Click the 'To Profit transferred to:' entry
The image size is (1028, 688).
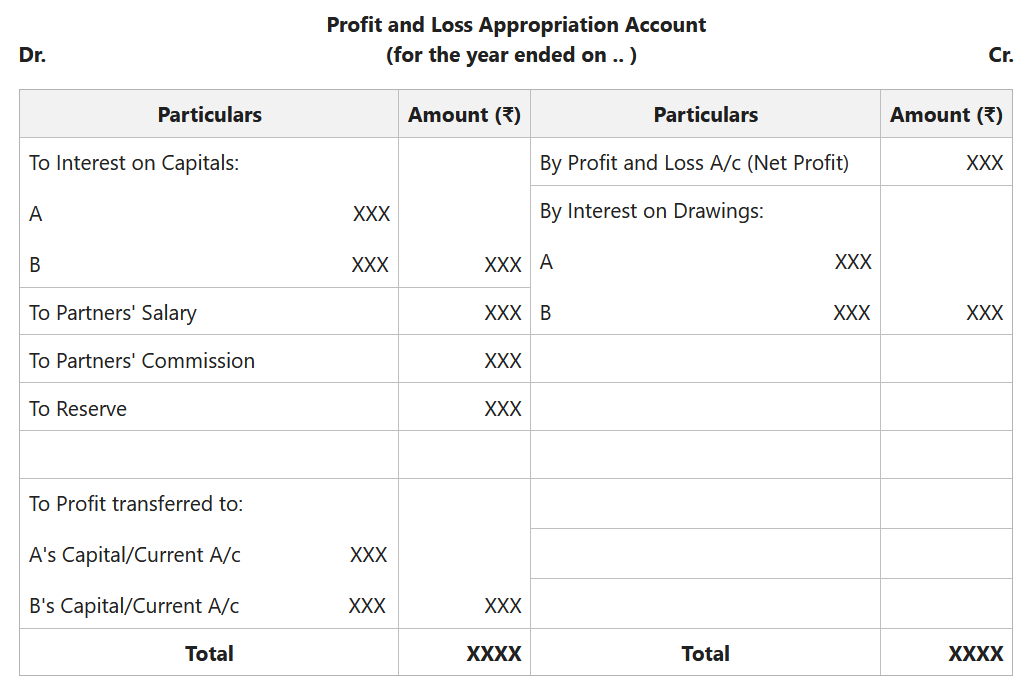point(136,504)
